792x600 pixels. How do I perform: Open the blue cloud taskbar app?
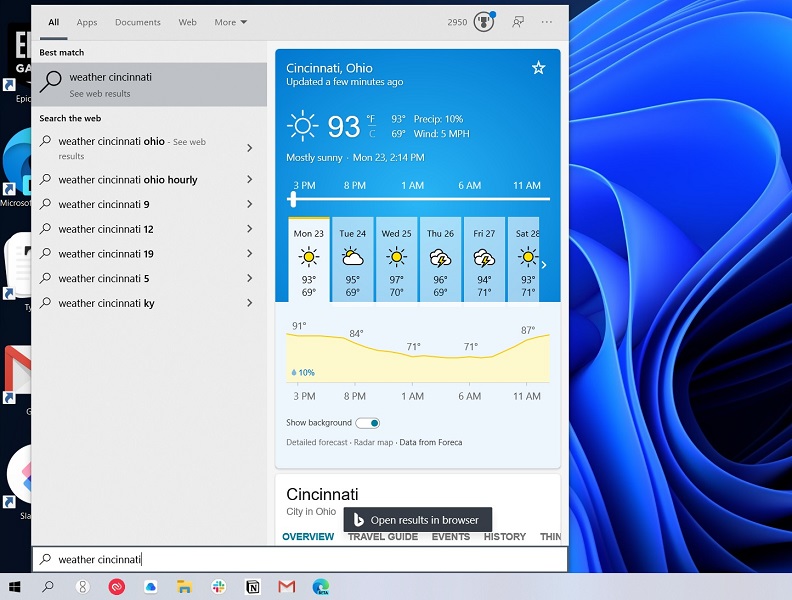[151, 586]
